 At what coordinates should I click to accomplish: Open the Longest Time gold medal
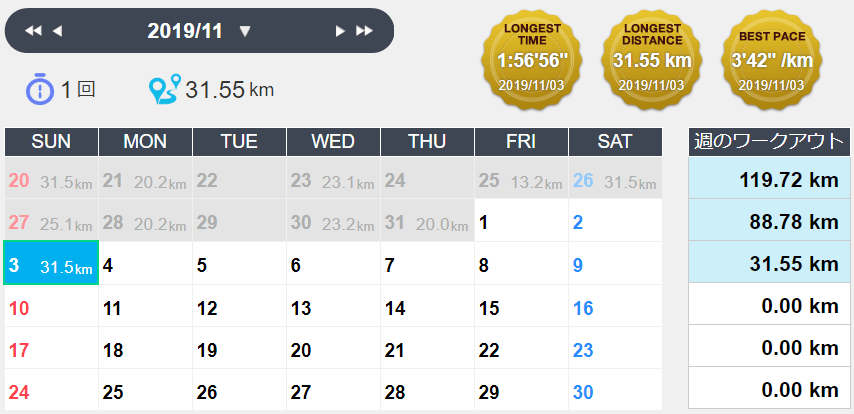[x=532, y=57]
